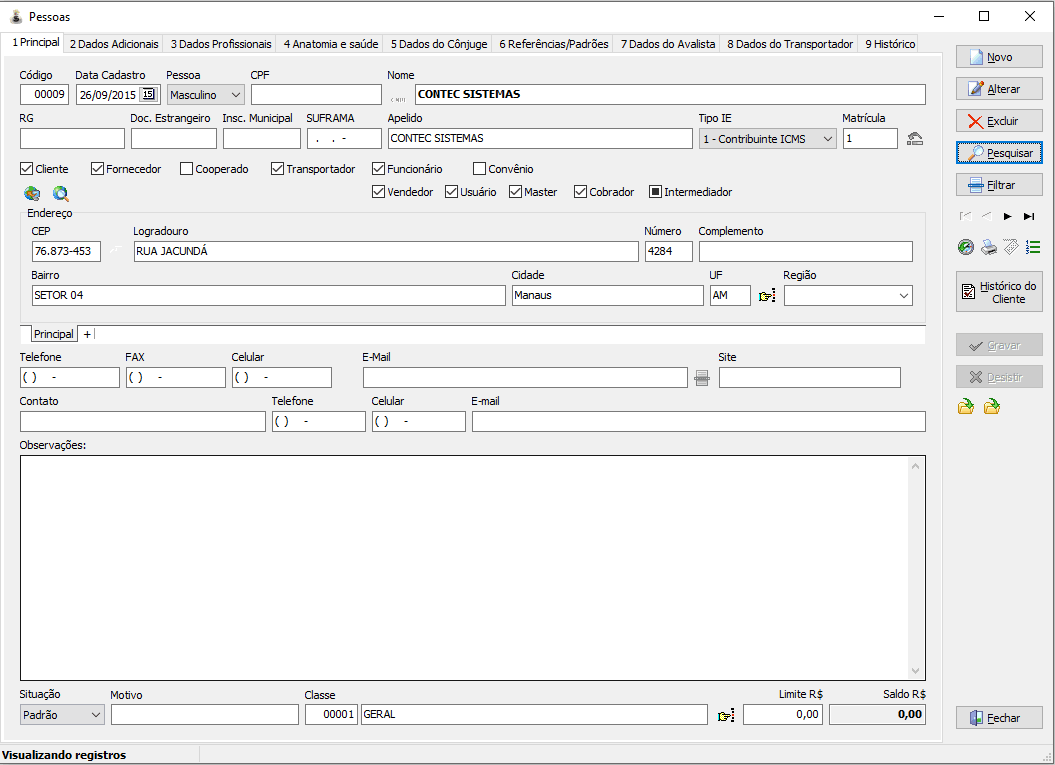
Task: Click the Limite R$ field
Action: 783,715
